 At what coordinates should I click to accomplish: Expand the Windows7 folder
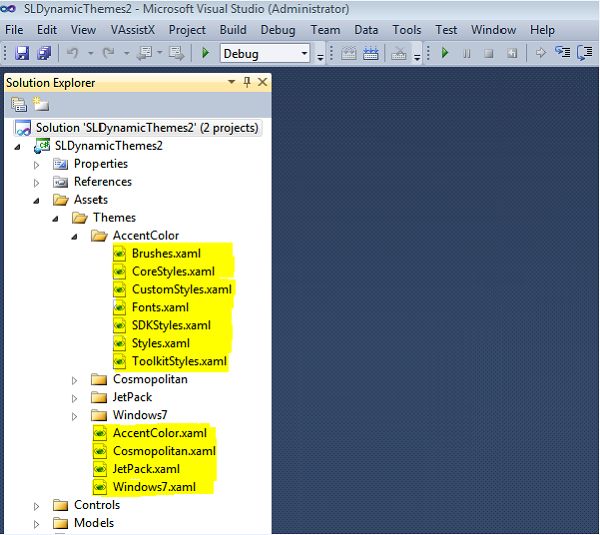[74, 416]
